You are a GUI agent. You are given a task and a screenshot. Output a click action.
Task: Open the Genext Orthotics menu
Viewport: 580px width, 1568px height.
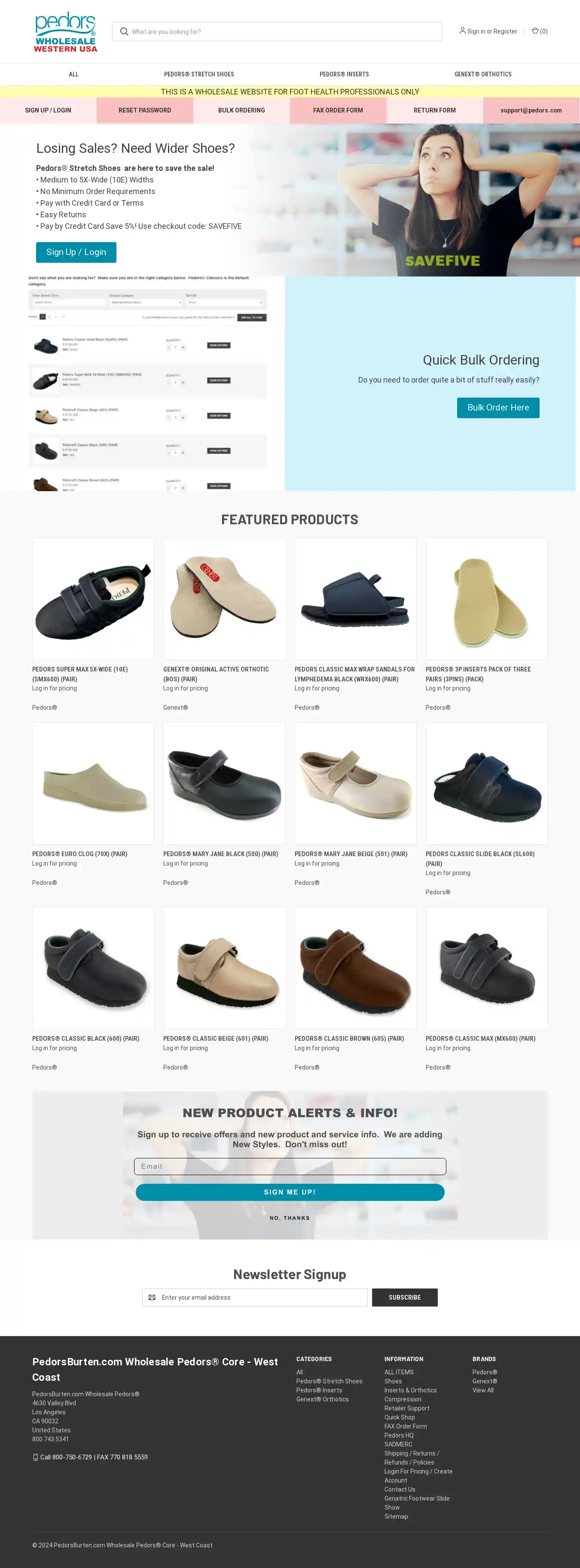click(x=483, y=74)
